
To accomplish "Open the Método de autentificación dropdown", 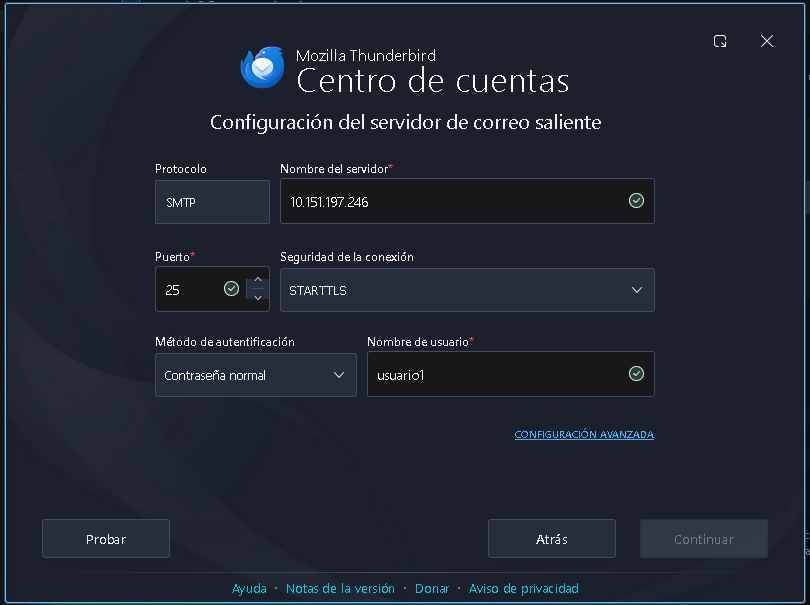I will click(x=256, y=375).
